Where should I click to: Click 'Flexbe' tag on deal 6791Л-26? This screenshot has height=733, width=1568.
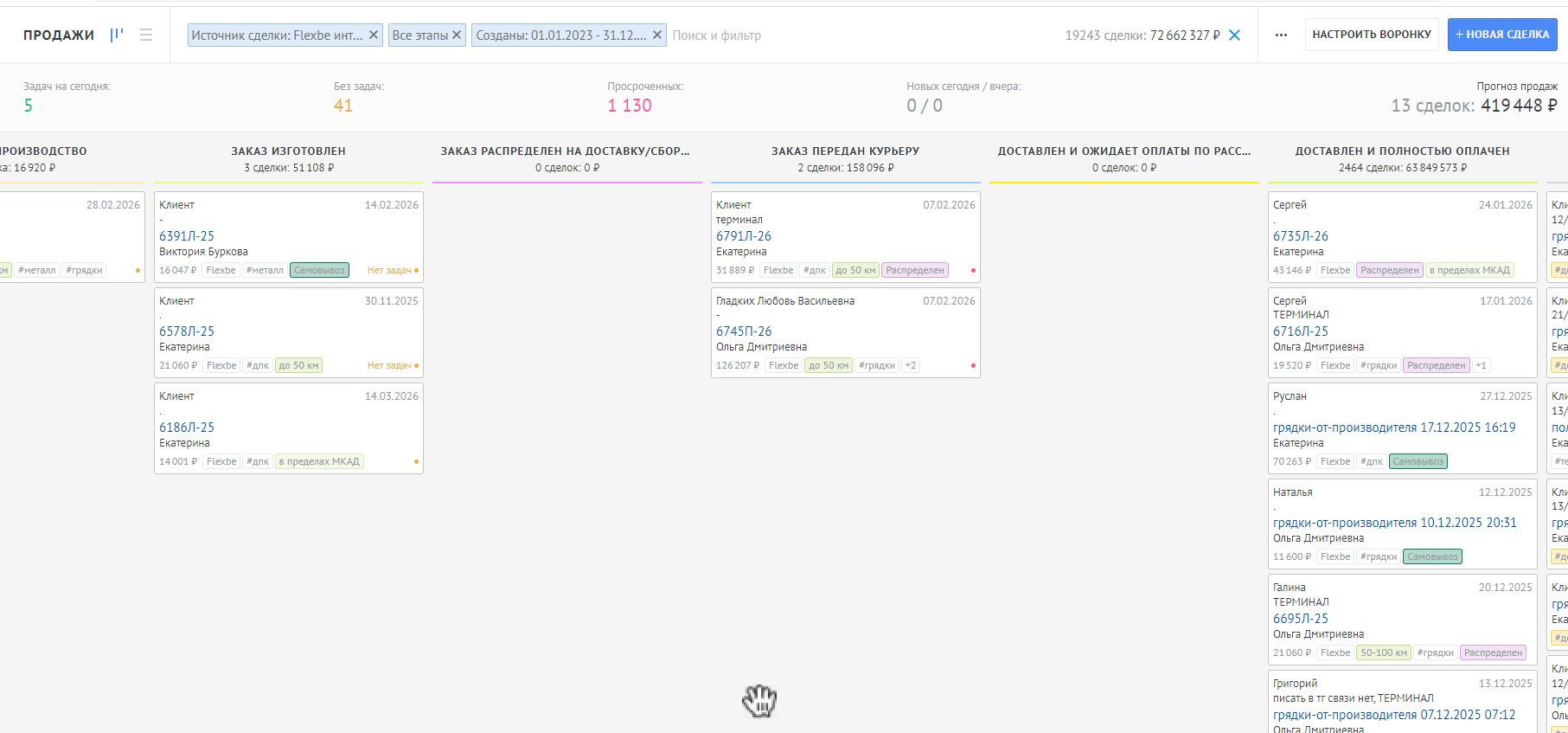778,270
